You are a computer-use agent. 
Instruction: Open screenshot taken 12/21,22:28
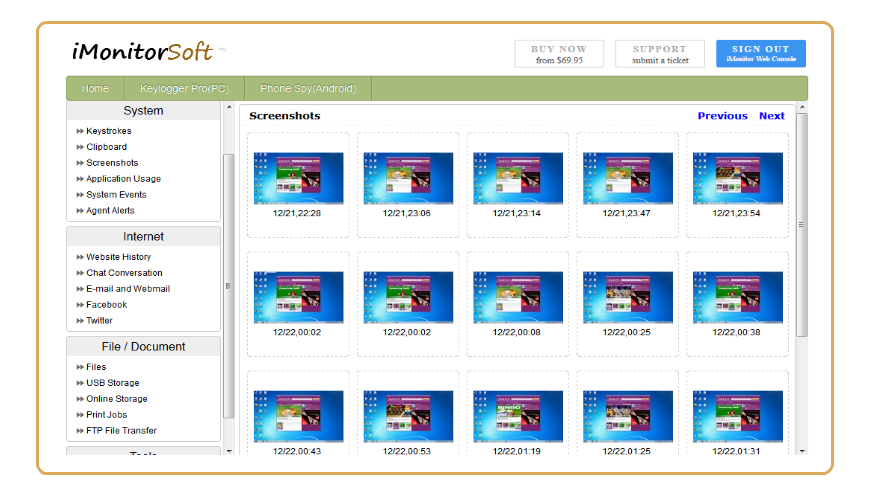299,178
